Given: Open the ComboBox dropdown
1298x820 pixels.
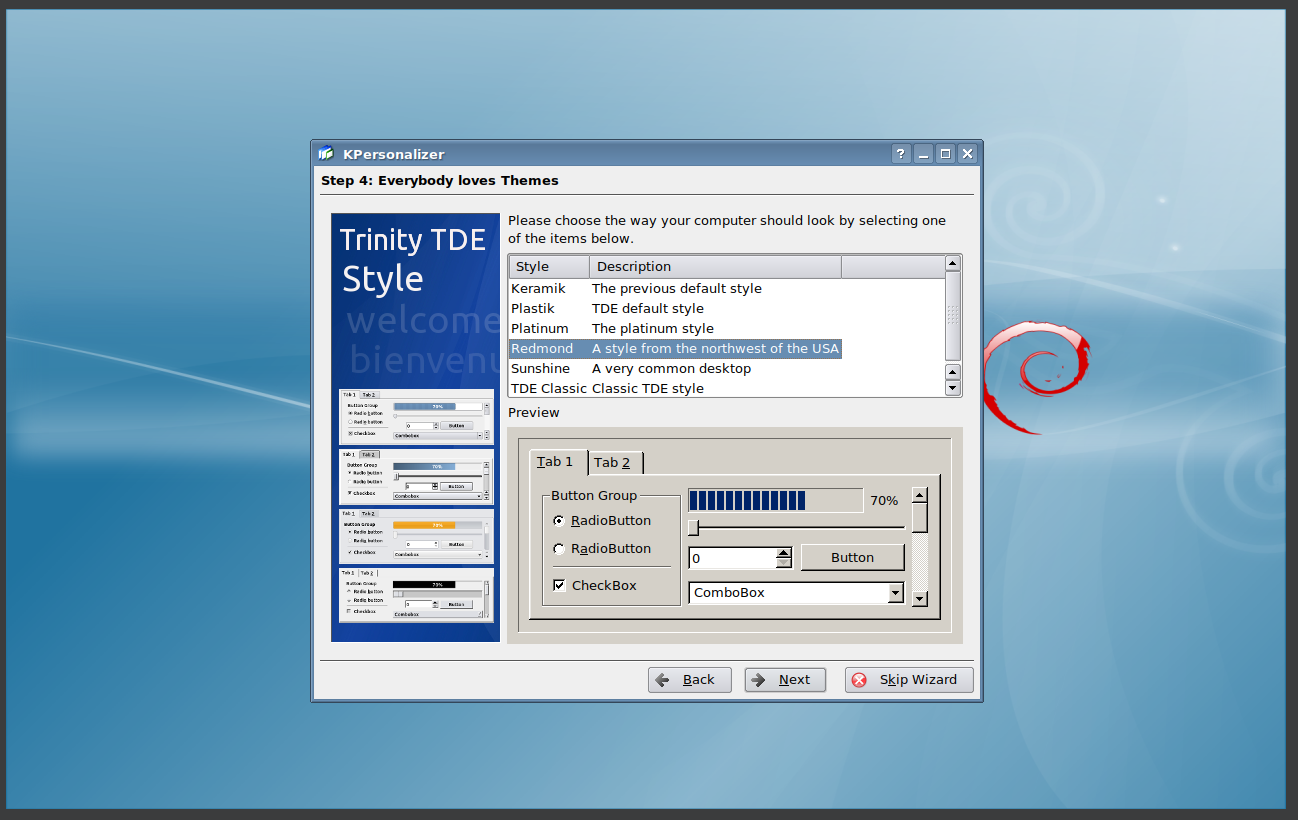Looking at the screenshot, I should (895, 593).
